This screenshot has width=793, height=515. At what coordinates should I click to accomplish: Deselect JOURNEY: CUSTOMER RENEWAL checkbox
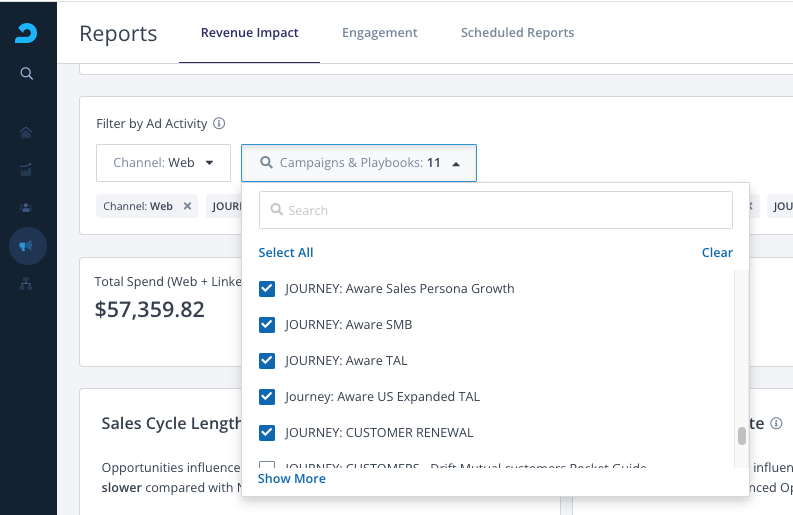tap(267, 433)
